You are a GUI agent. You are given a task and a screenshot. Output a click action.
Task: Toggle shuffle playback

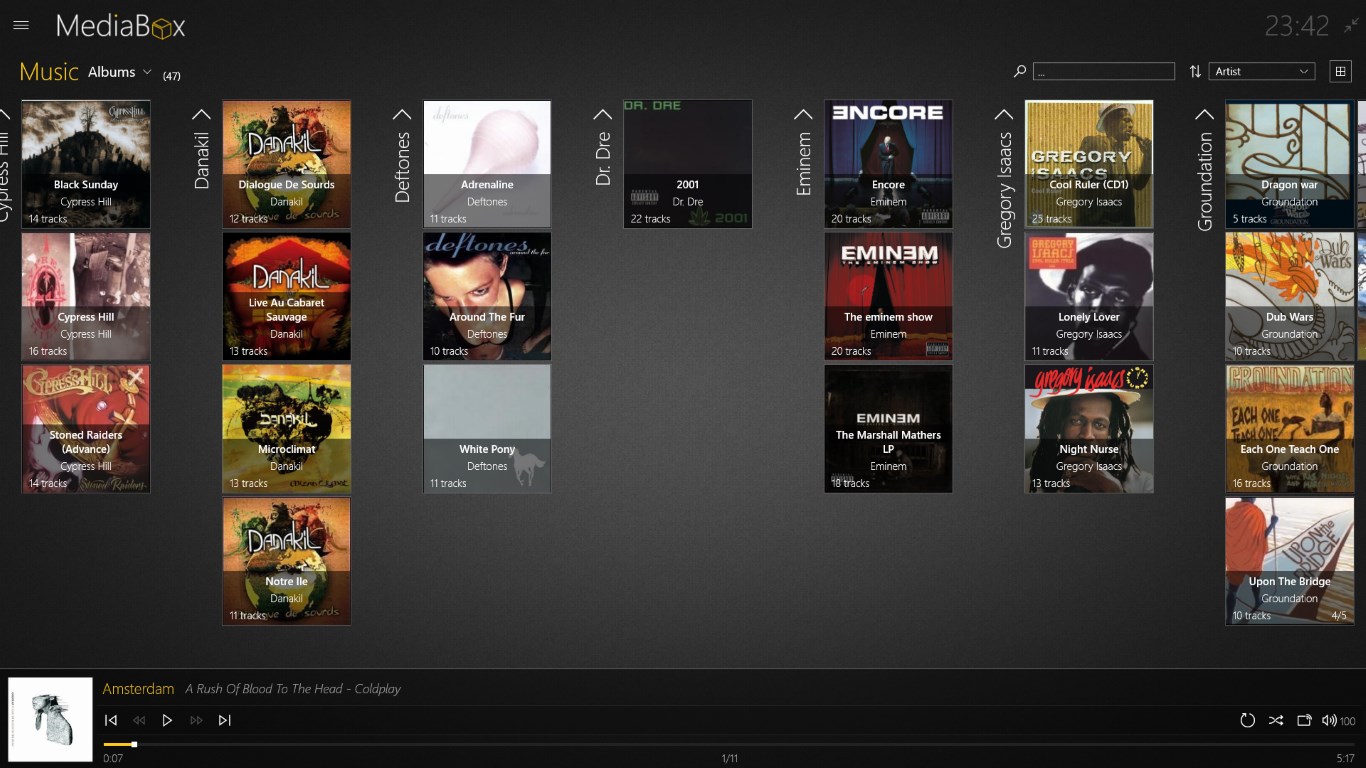[x=1276, y=720]
